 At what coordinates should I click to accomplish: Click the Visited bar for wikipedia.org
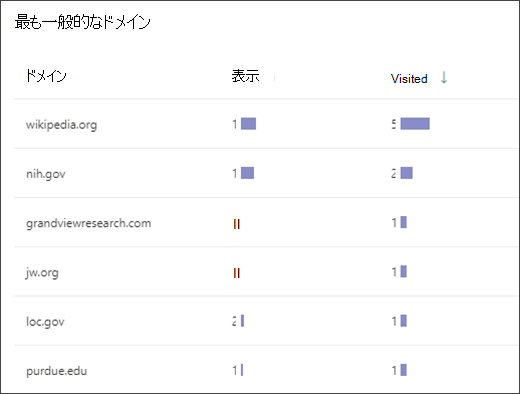pos(415,124)
